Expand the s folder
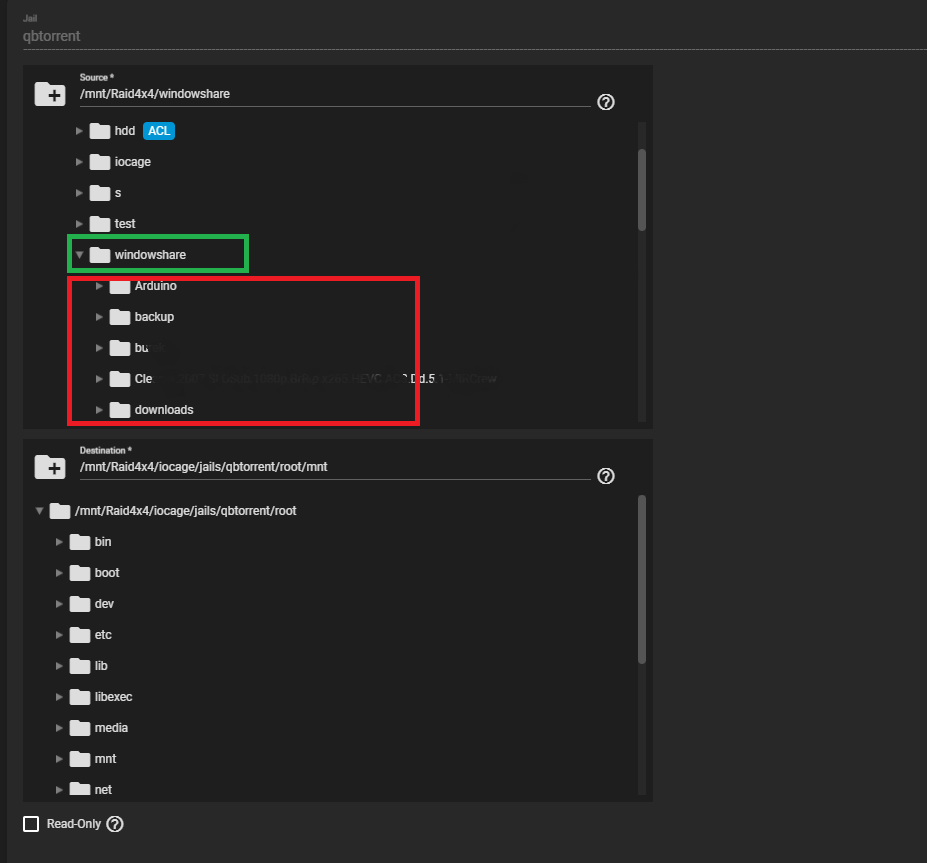The width and height of the screenshot is (927, 863). coord(79,193)
